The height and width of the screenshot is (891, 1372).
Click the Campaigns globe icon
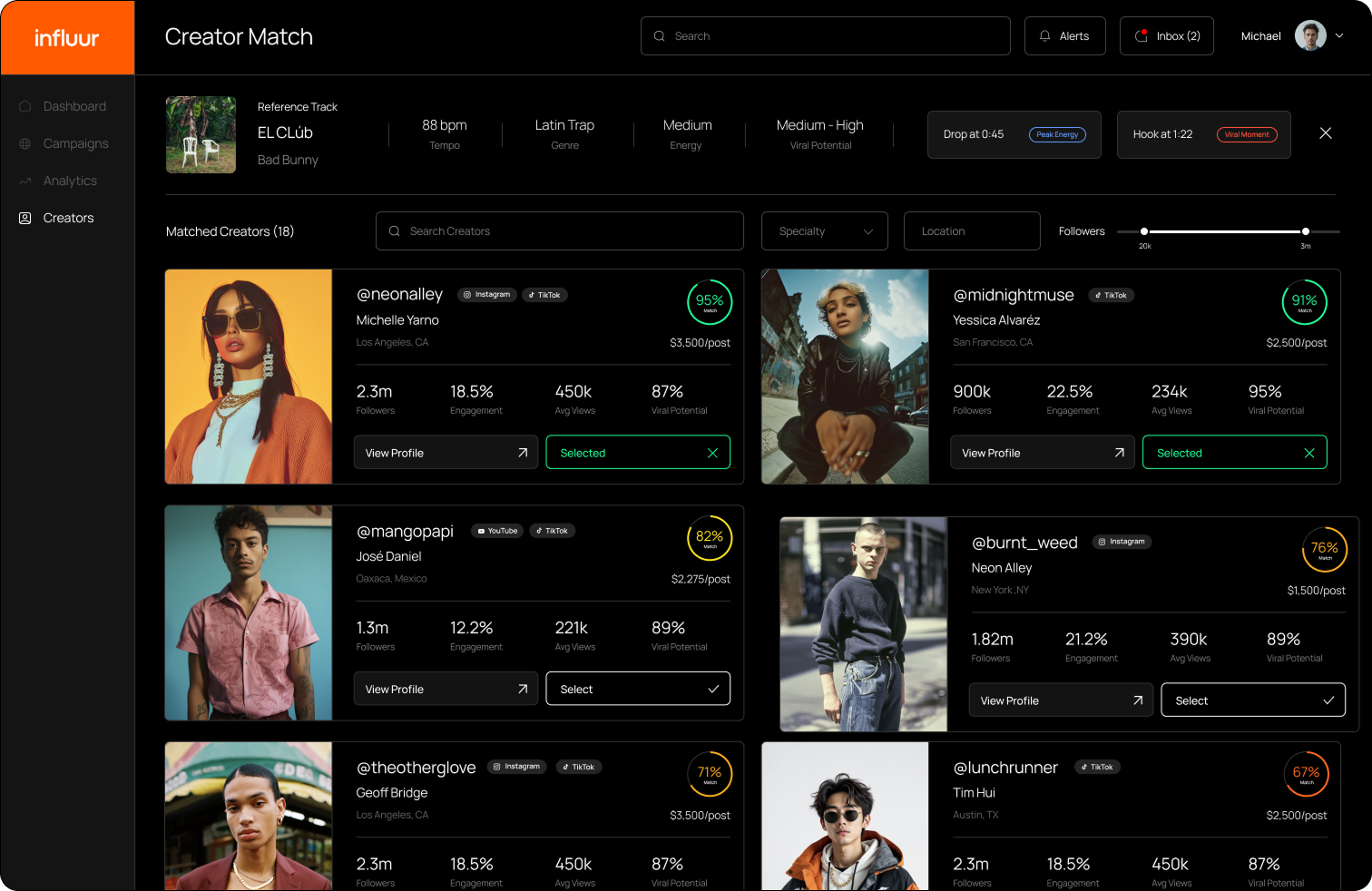pos(25,143)
